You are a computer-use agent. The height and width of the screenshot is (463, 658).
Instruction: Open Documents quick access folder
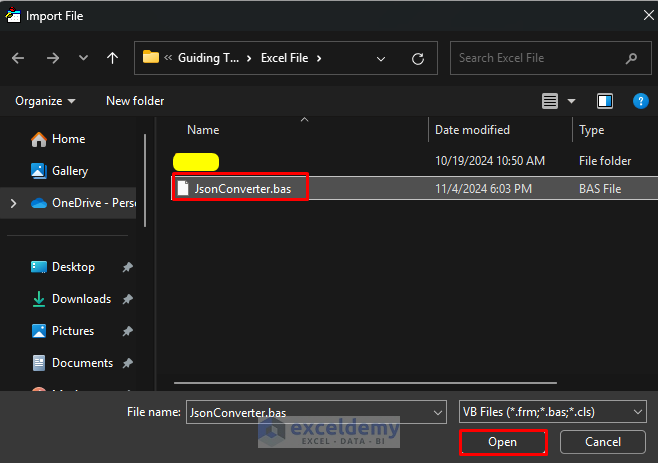(73, 363)
